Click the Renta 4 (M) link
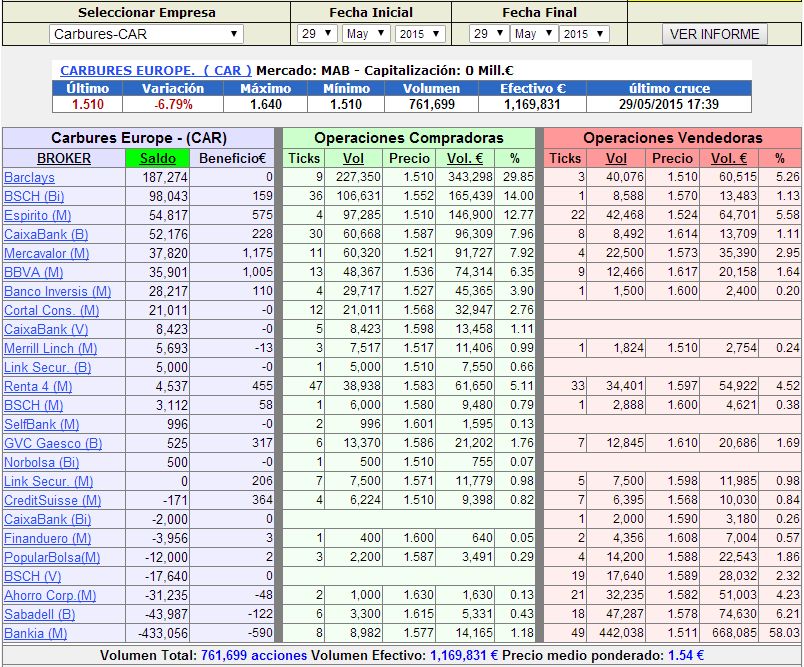This screenshot has width=804, height=667. tap(38, 386)
